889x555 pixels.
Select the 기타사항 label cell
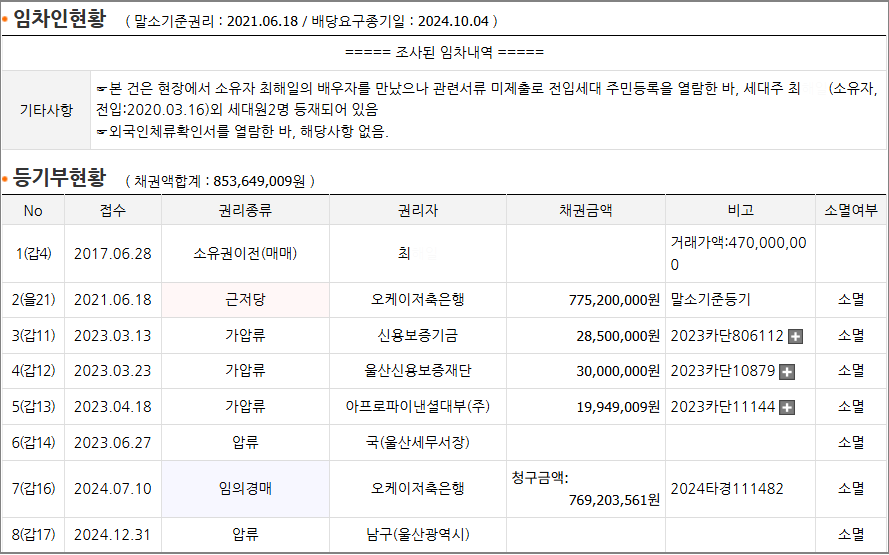(x=46, y=110)
